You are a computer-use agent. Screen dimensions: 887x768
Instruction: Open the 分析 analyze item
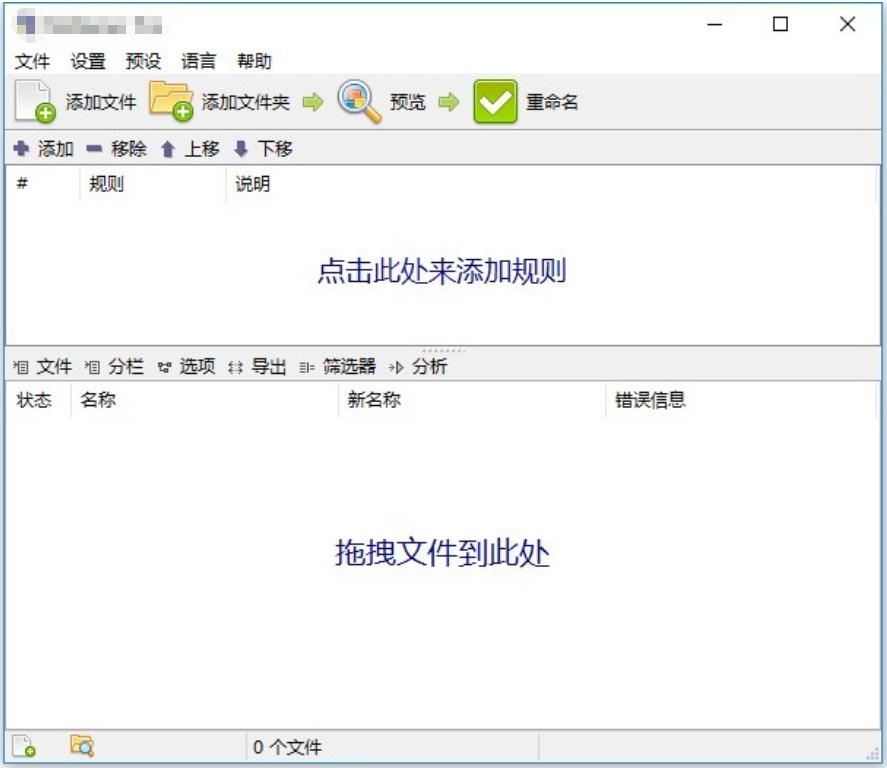(x=418, y=366)
